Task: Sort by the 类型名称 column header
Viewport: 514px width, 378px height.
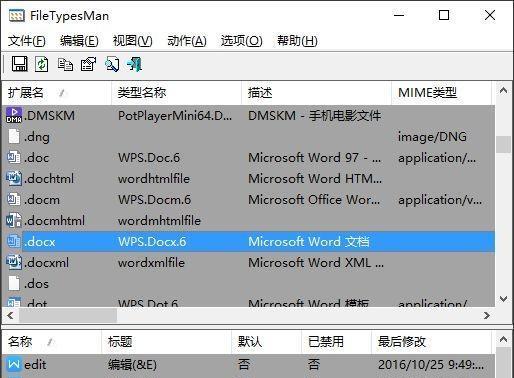Action: point(176,93)
